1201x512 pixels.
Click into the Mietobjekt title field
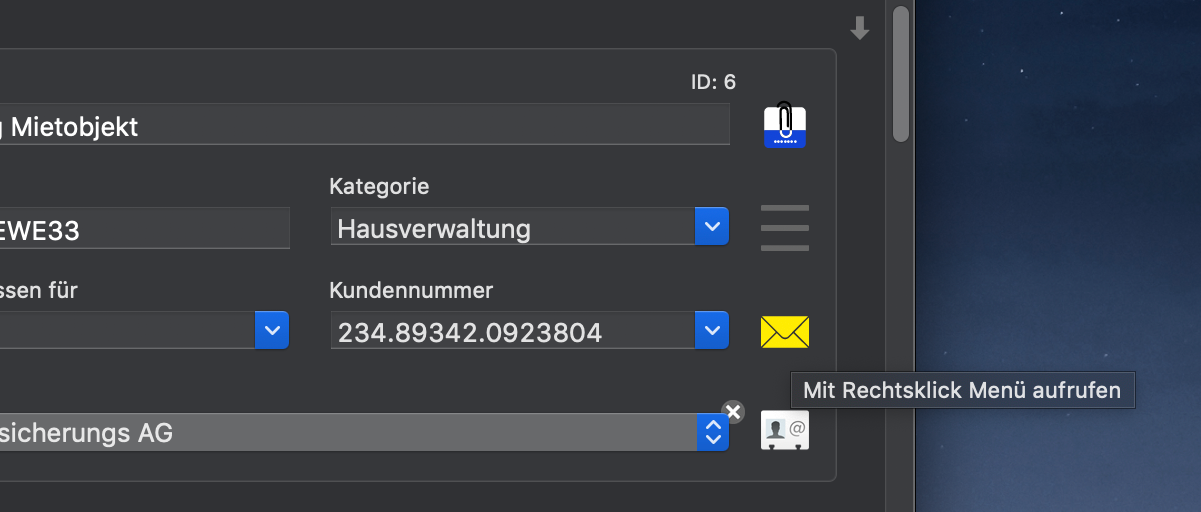365,125
